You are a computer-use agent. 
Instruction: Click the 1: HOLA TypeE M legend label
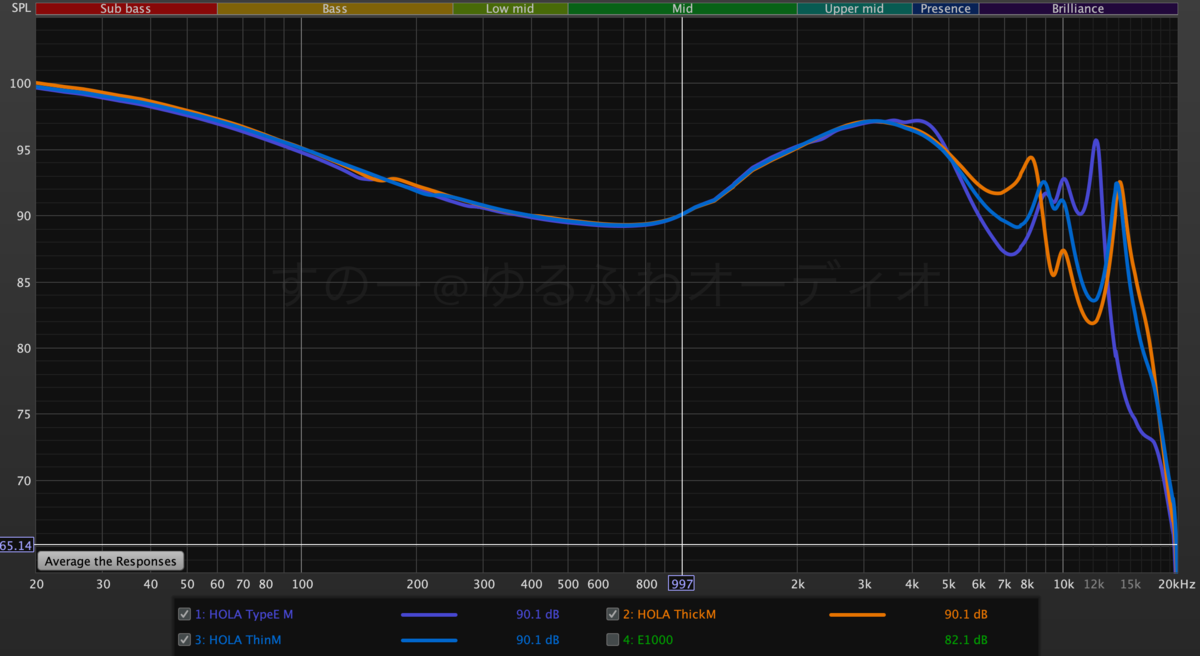[x=244, y=614]
